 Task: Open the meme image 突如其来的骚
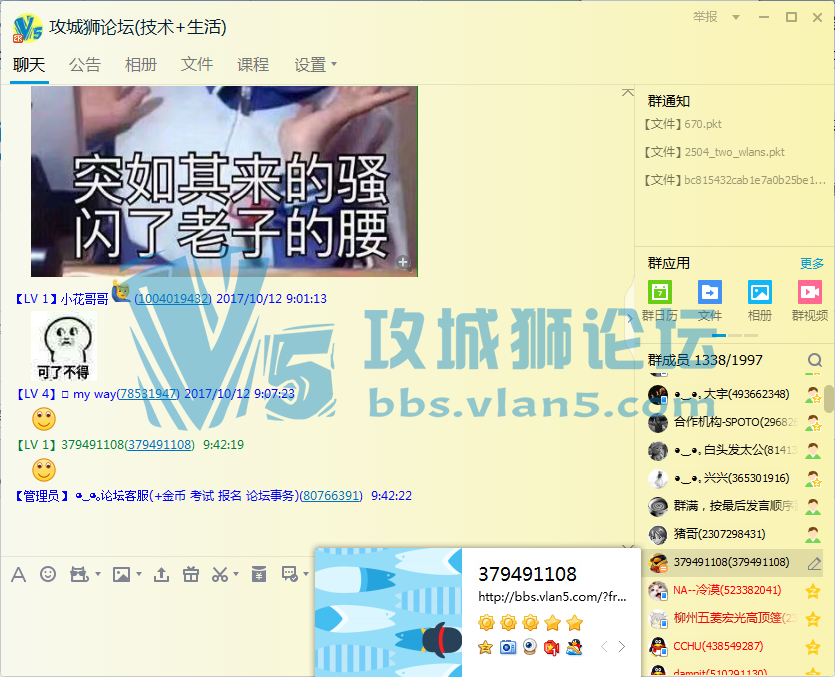point(224,181)
